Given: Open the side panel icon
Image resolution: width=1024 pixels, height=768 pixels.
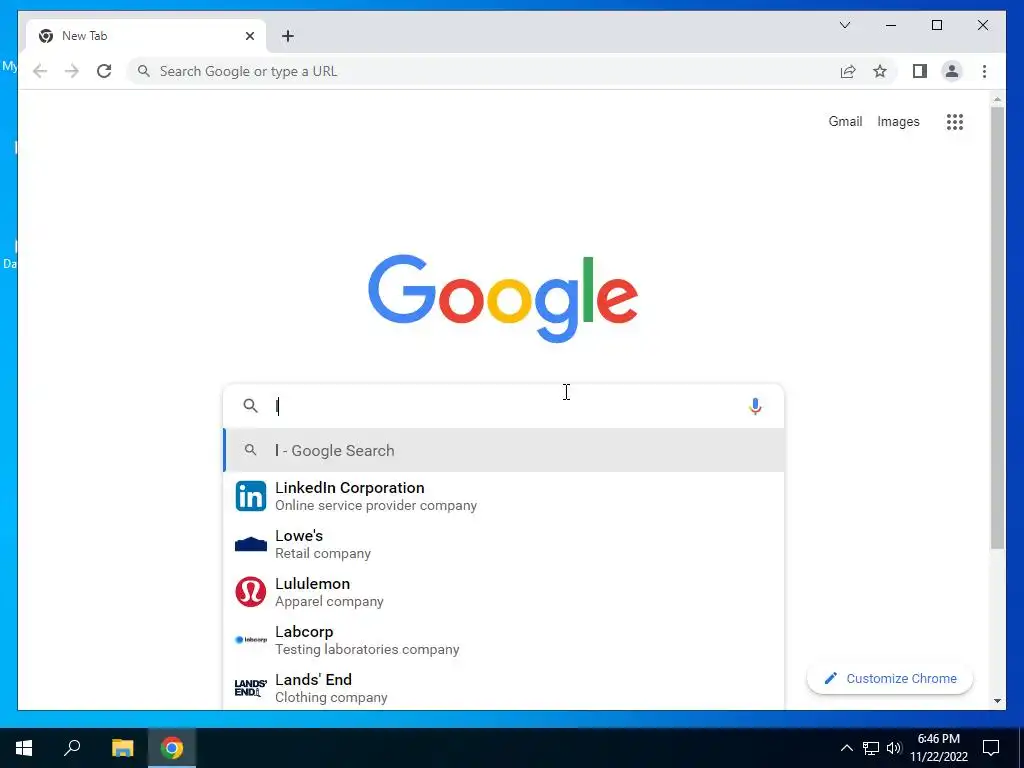Looking at the screenshot, I should pos(920,71).
